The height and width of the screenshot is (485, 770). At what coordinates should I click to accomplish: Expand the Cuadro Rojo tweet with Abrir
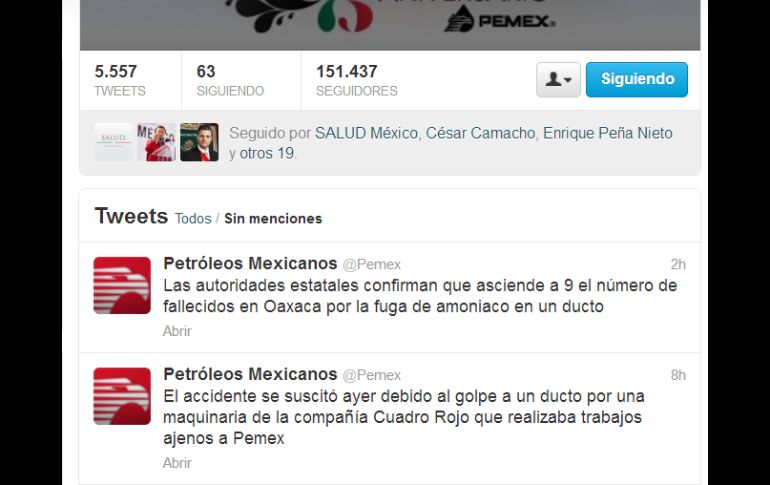click(177, 463)
